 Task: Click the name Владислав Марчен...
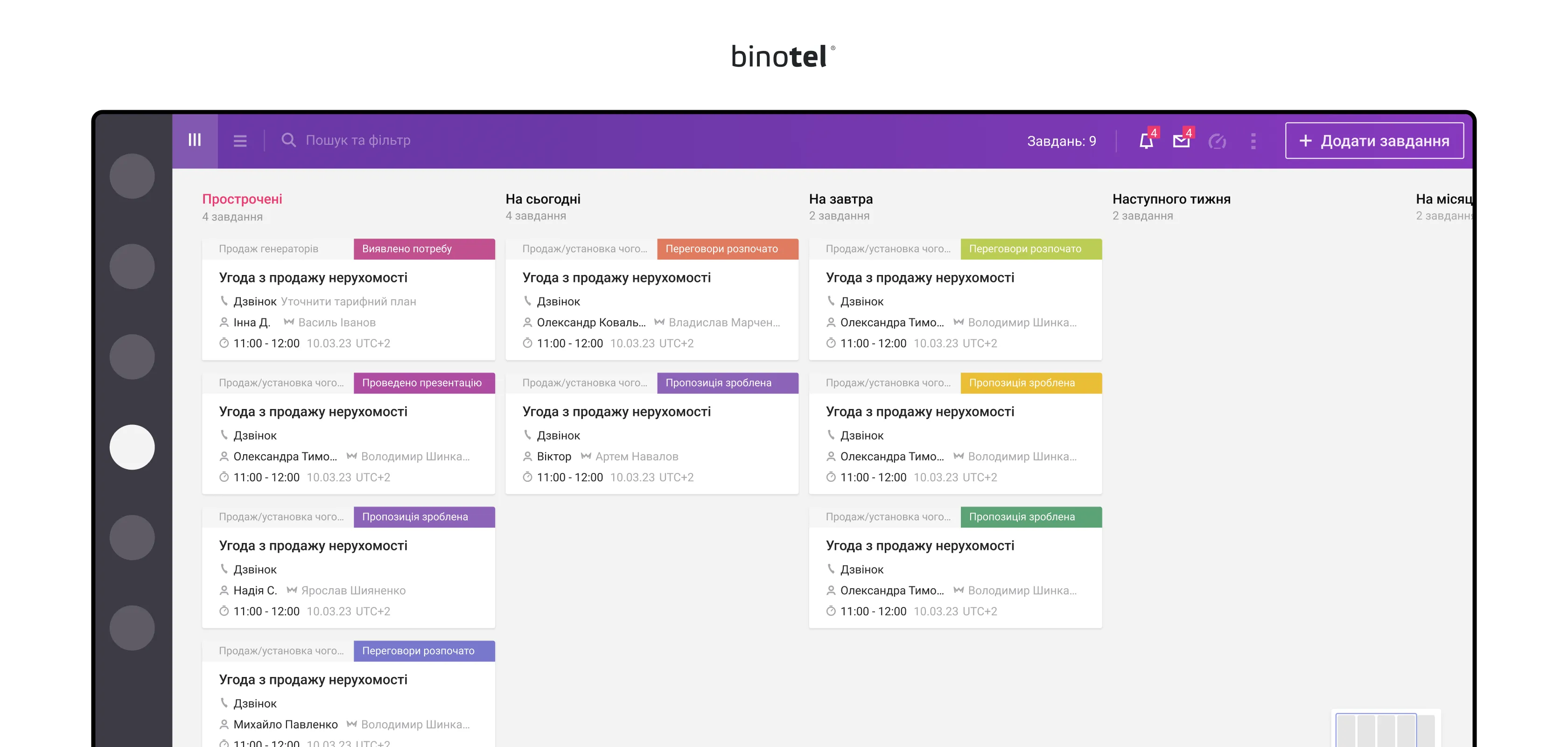tap(724, 322)
